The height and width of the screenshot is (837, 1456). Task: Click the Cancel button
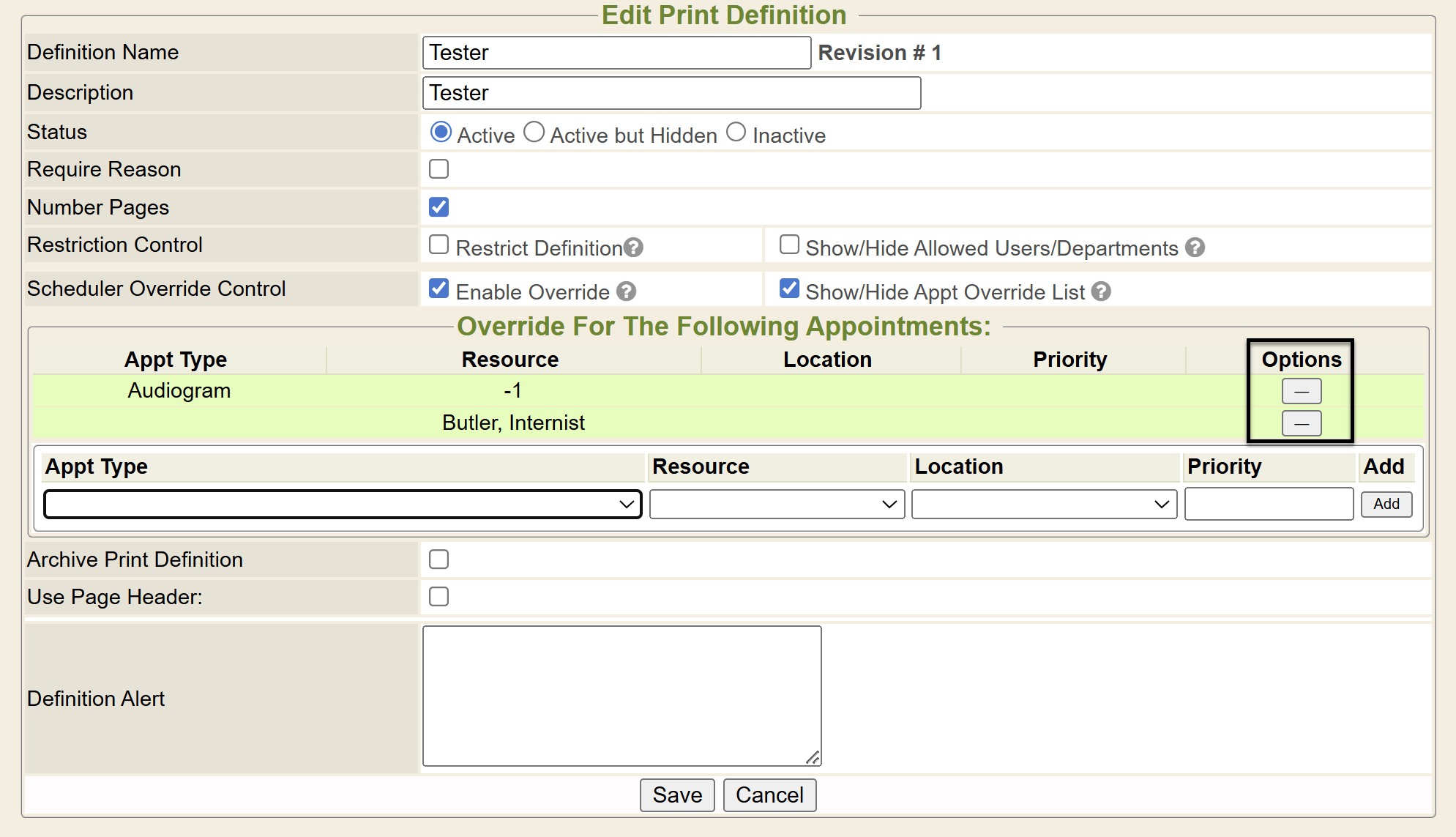[x=769, y=795]
